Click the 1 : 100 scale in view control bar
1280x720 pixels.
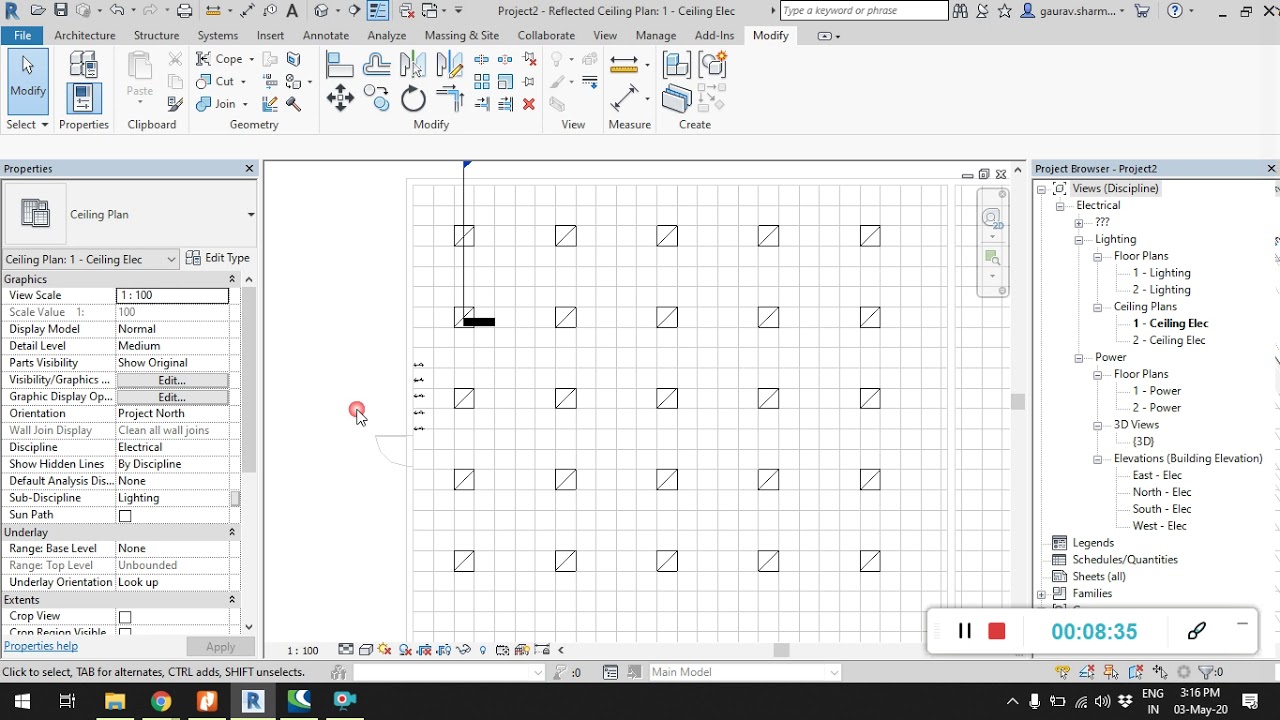[x=304, y=650]
